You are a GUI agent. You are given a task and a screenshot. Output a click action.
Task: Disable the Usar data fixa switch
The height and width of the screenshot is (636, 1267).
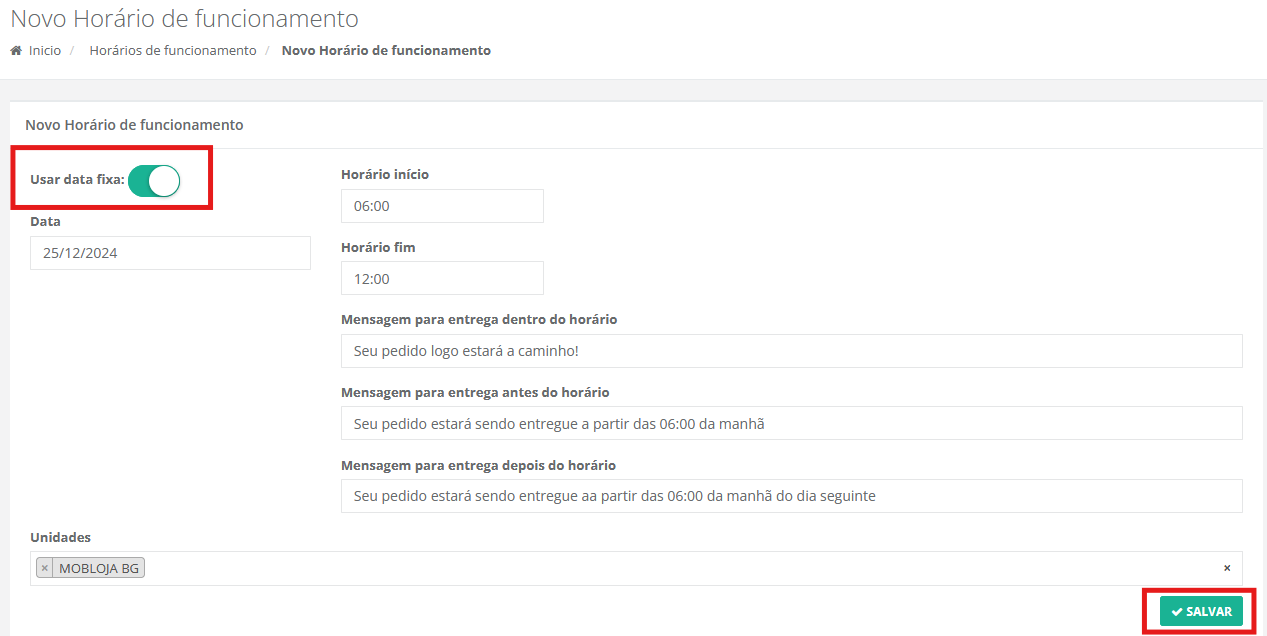pyautogui.click(x=154, y=180)
